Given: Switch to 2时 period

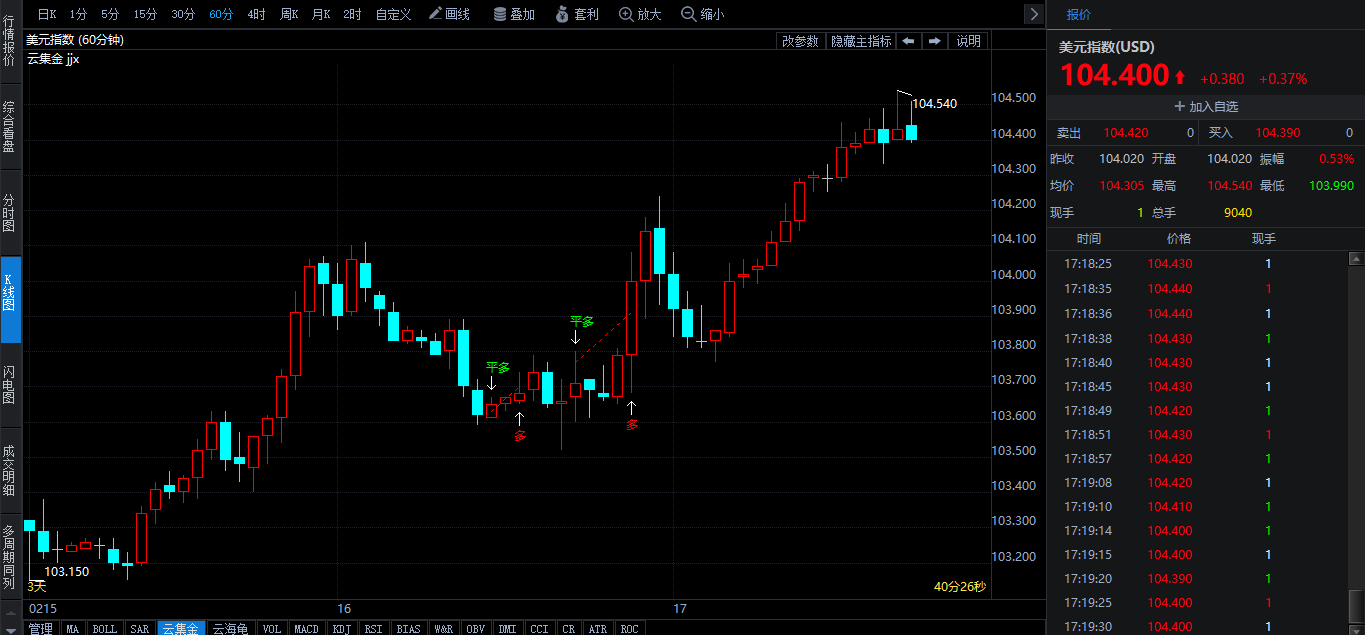Looking at the screenshot, I should pyautogui.click(x=352, y=14).
